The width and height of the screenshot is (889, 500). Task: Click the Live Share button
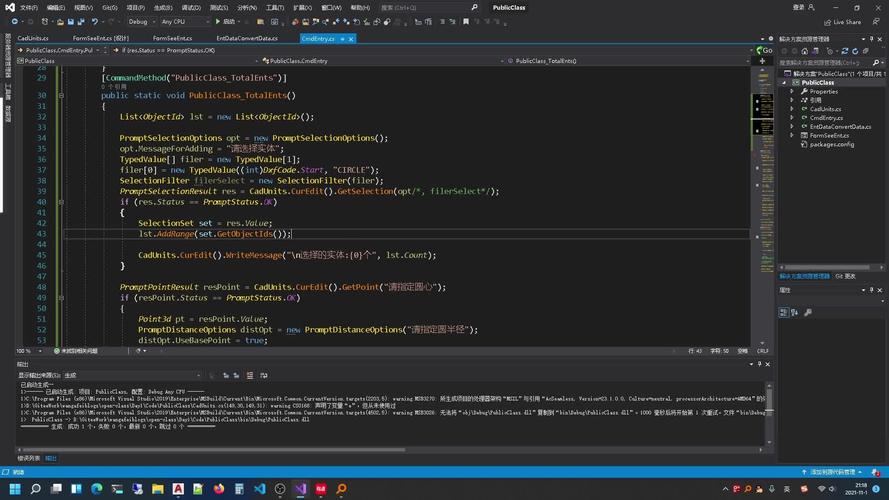pyautogui.click(x=843, y=22)
